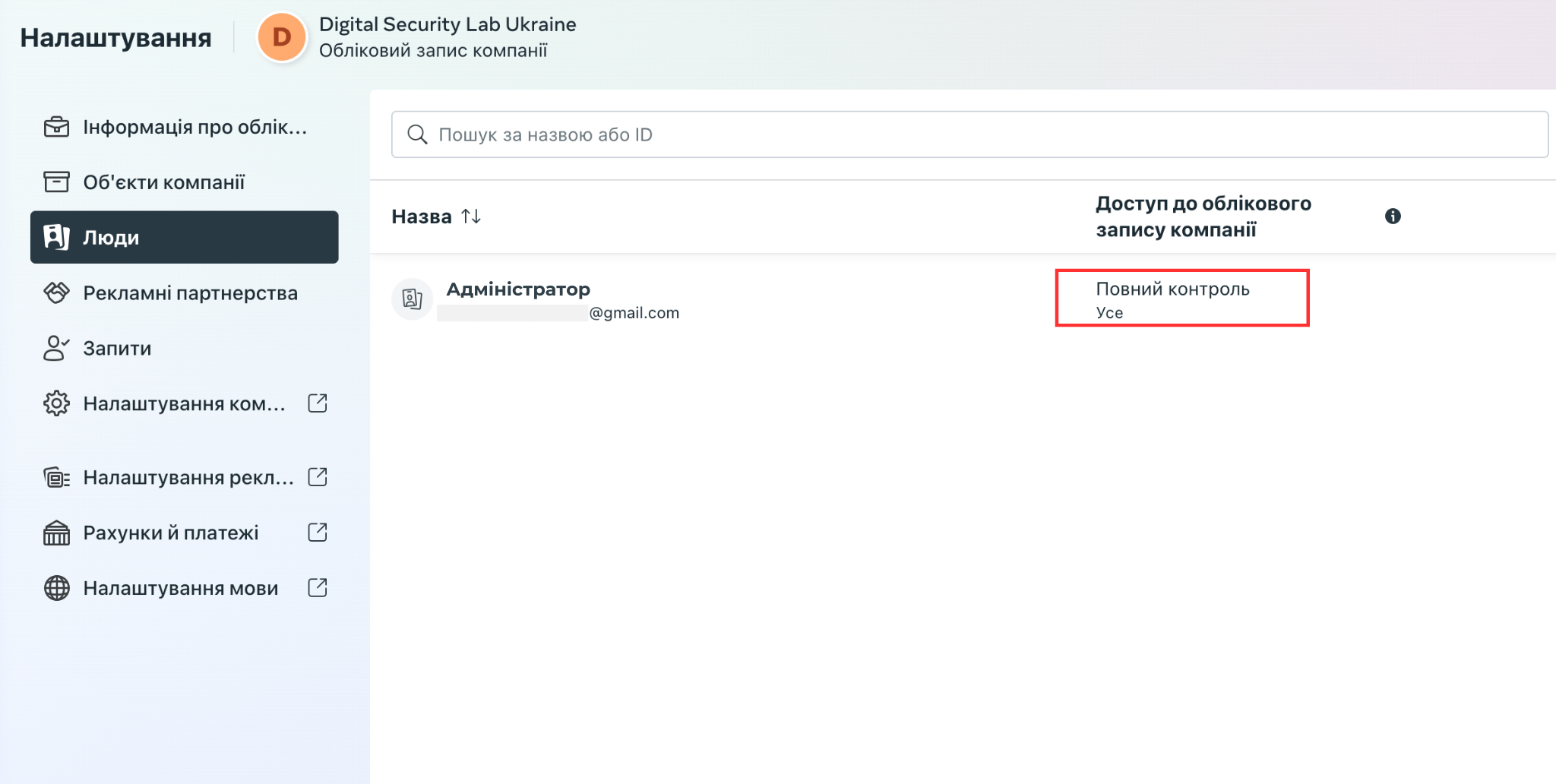Click the person-check icon beside Запити

56,348
